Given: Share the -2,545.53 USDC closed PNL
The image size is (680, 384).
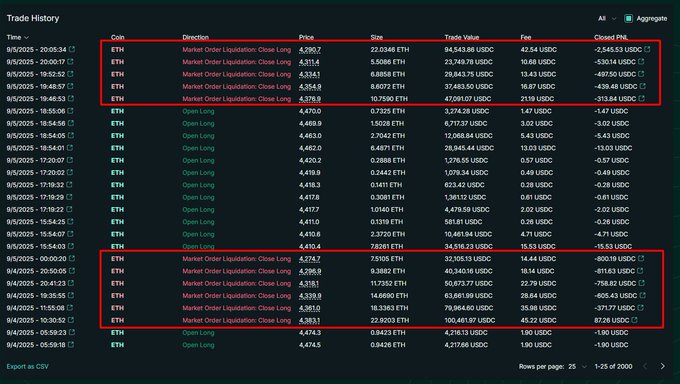Looking at the screenshot, I should pos(647,49).
